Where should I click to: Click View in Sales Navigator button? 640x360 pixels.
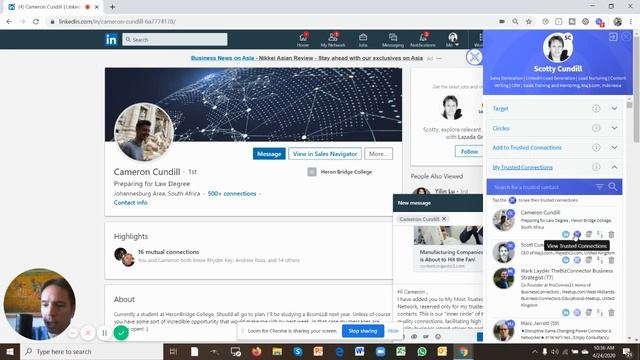point(325,154)
